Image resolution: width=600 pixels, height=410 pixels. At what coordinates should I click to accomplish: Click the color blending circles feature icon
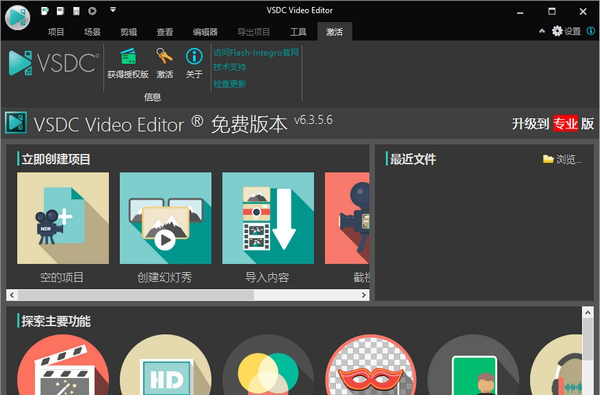point(268,364)
